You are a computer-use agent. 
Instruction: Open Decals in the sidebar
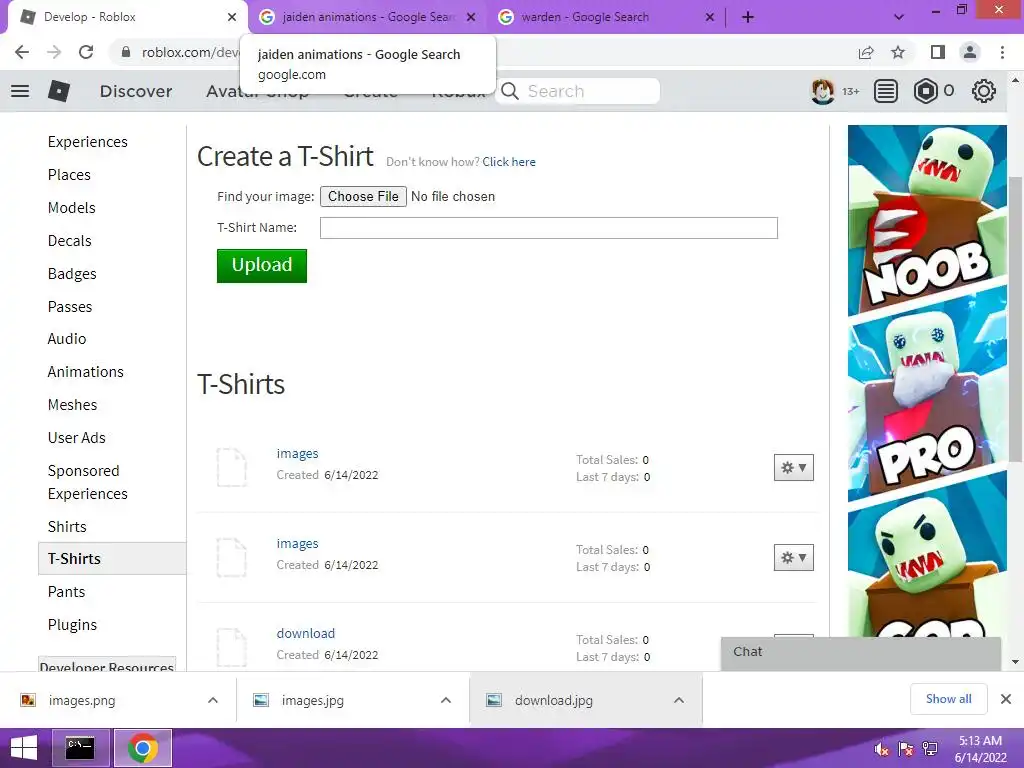70,240
